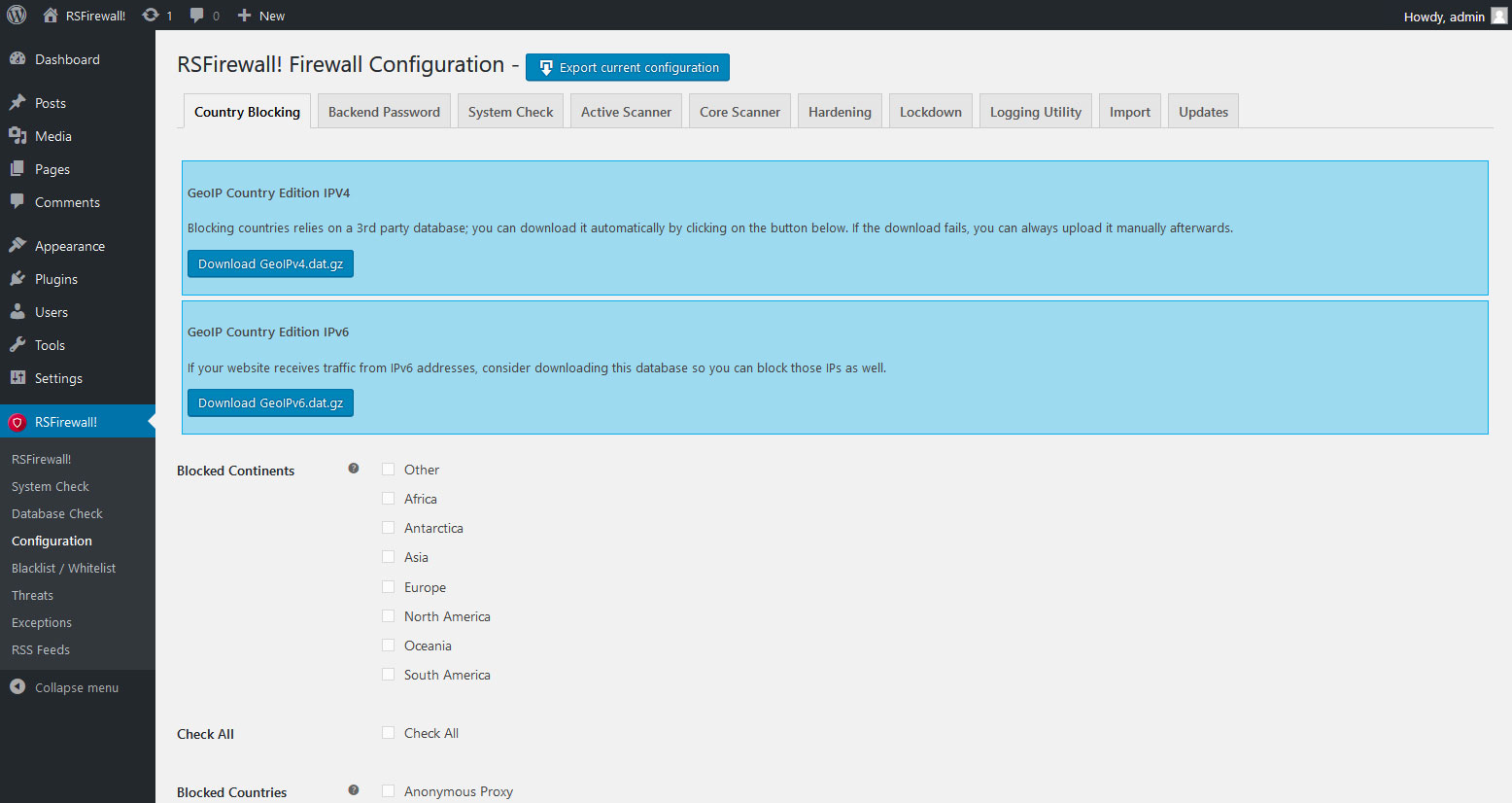Image resolution: width=1512 pixels, height=803 pixels.
Task: Click Export current configuration button
Action: [628, 67]
